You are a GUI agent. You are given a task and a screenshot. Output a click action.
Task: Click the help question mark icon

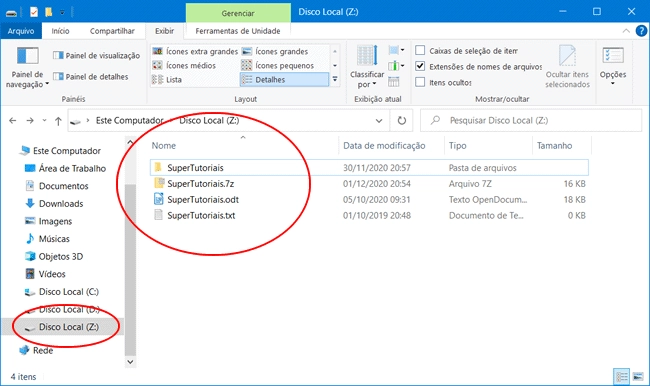(x=641, y=31)
